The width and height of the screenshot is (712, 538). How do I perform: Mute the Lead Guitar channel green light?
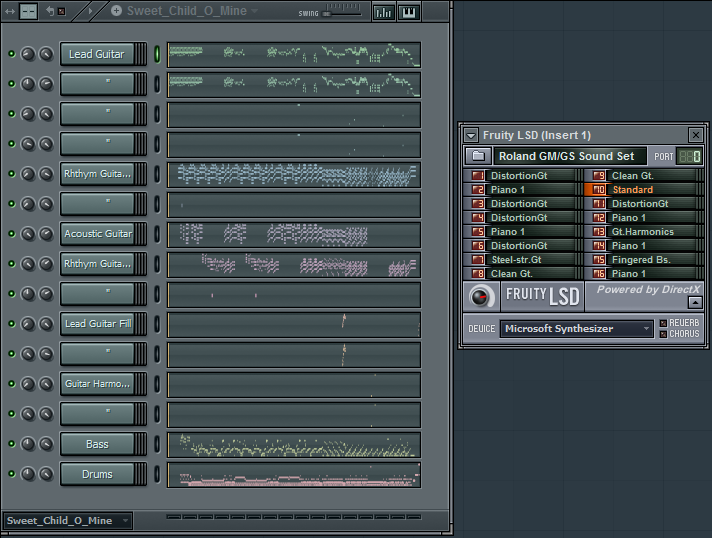(x=12, y=54)
